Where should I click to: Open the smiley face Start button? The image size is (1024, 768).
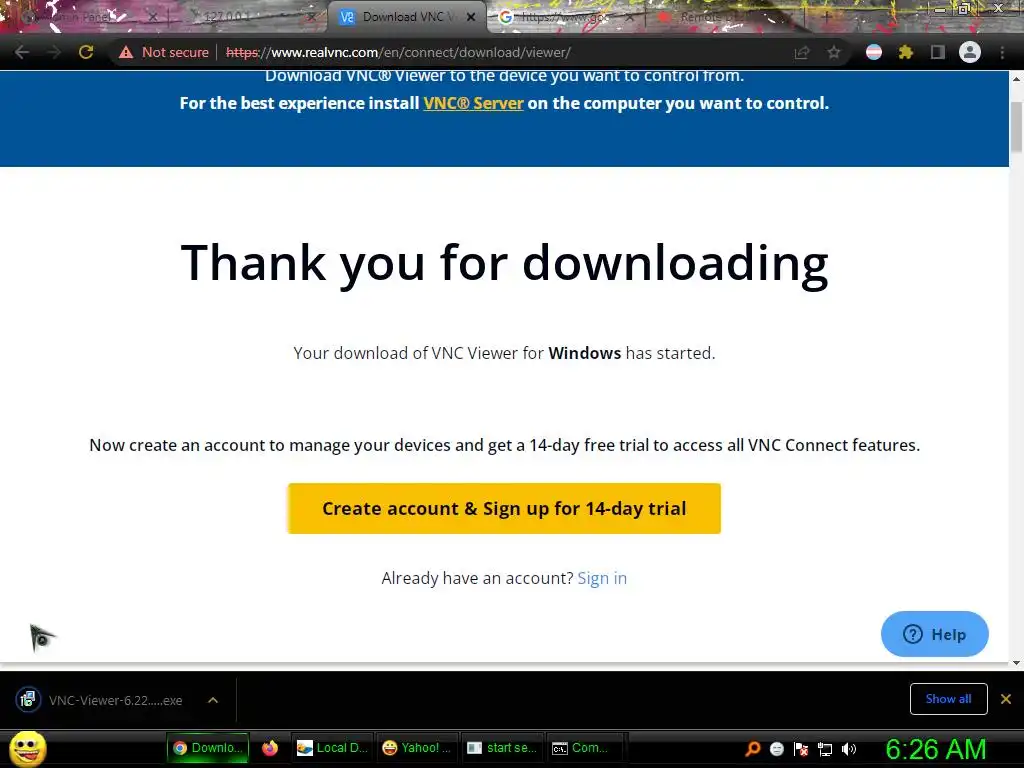(x=27, y=748)
